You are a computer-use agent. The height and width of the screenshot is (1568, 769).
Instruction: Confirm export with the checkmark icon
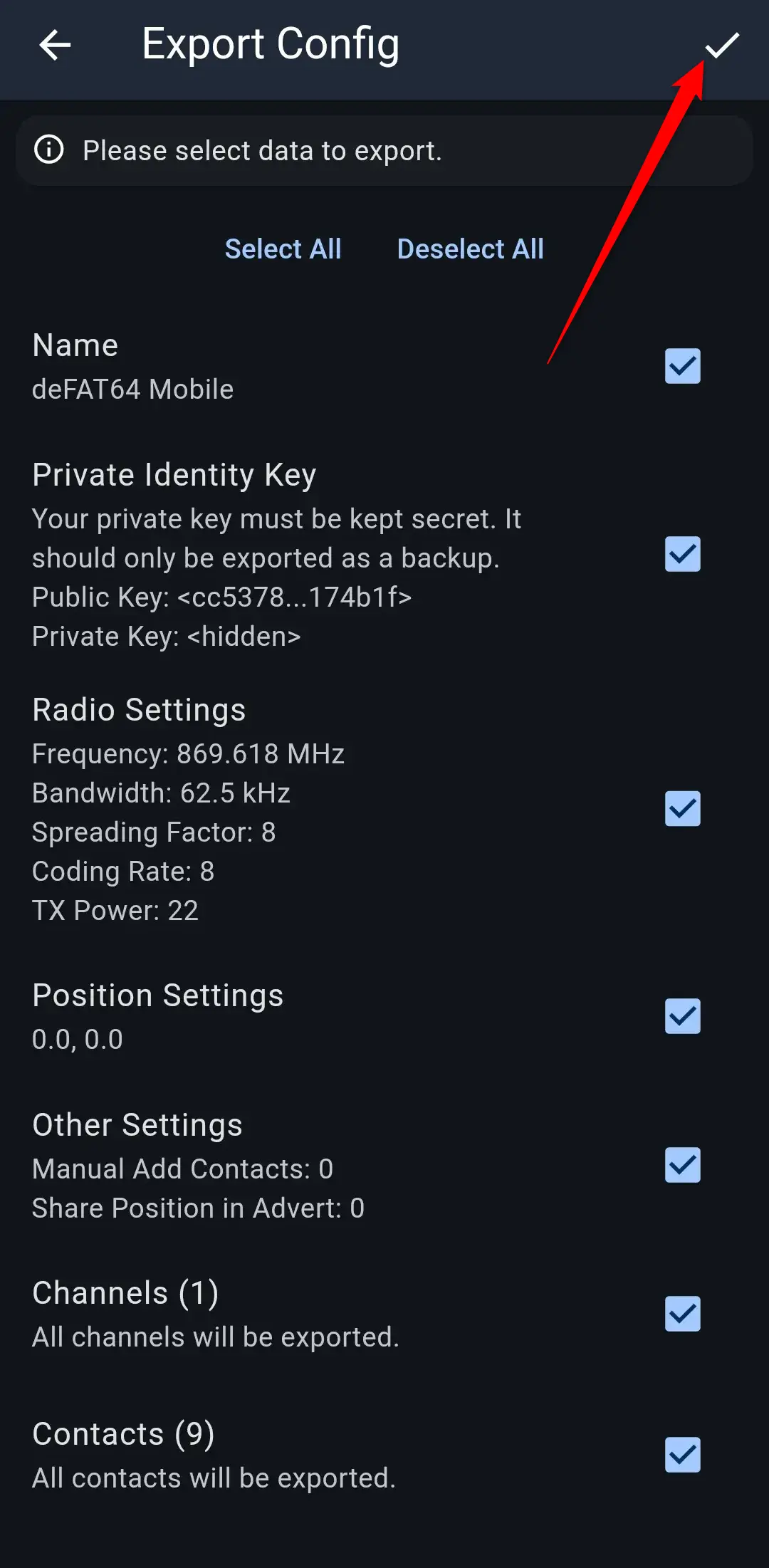(722, 46)
